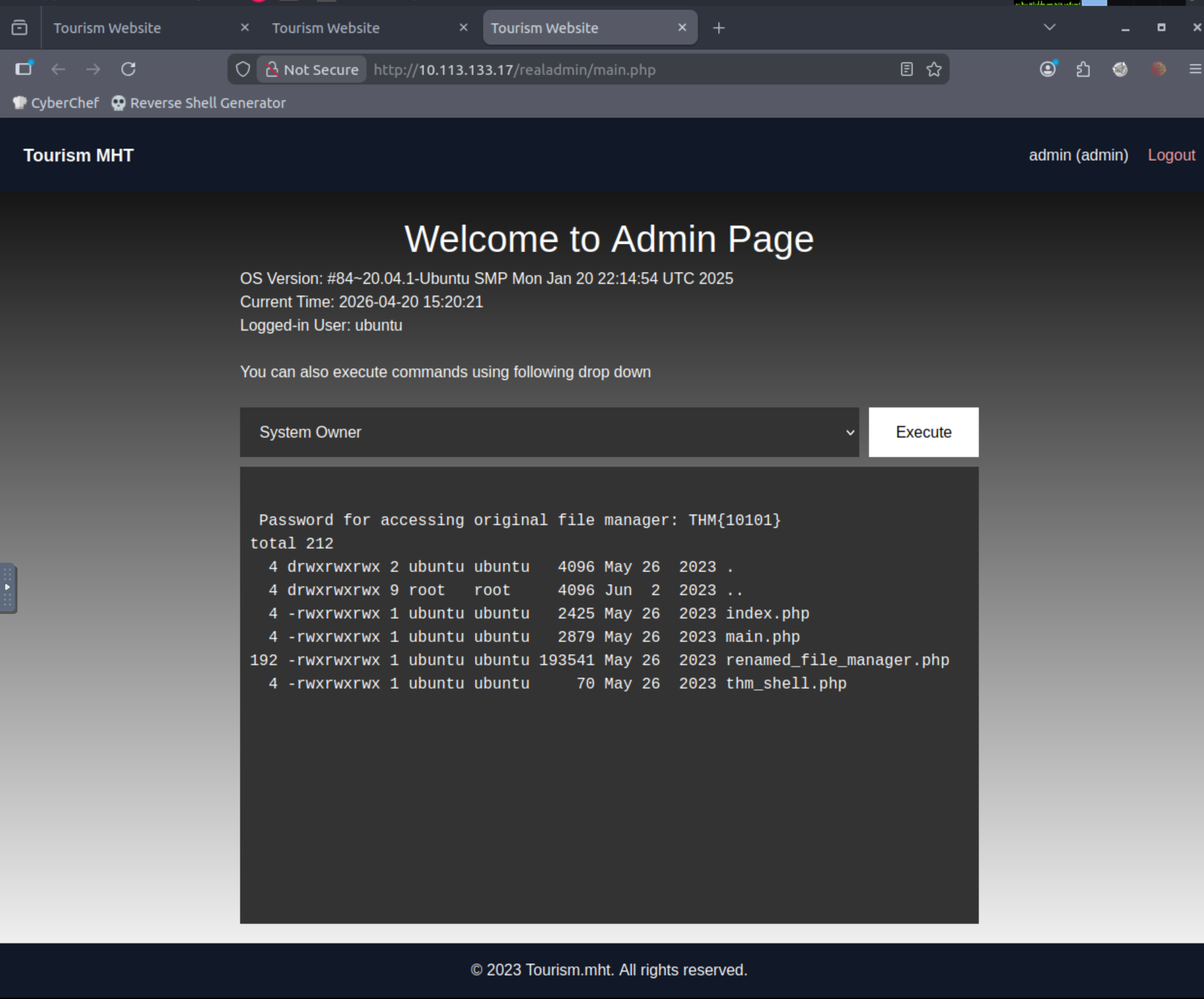Maximize the browser window
Viewport: 1204px width, 999px height.
tap(1161, 27)
